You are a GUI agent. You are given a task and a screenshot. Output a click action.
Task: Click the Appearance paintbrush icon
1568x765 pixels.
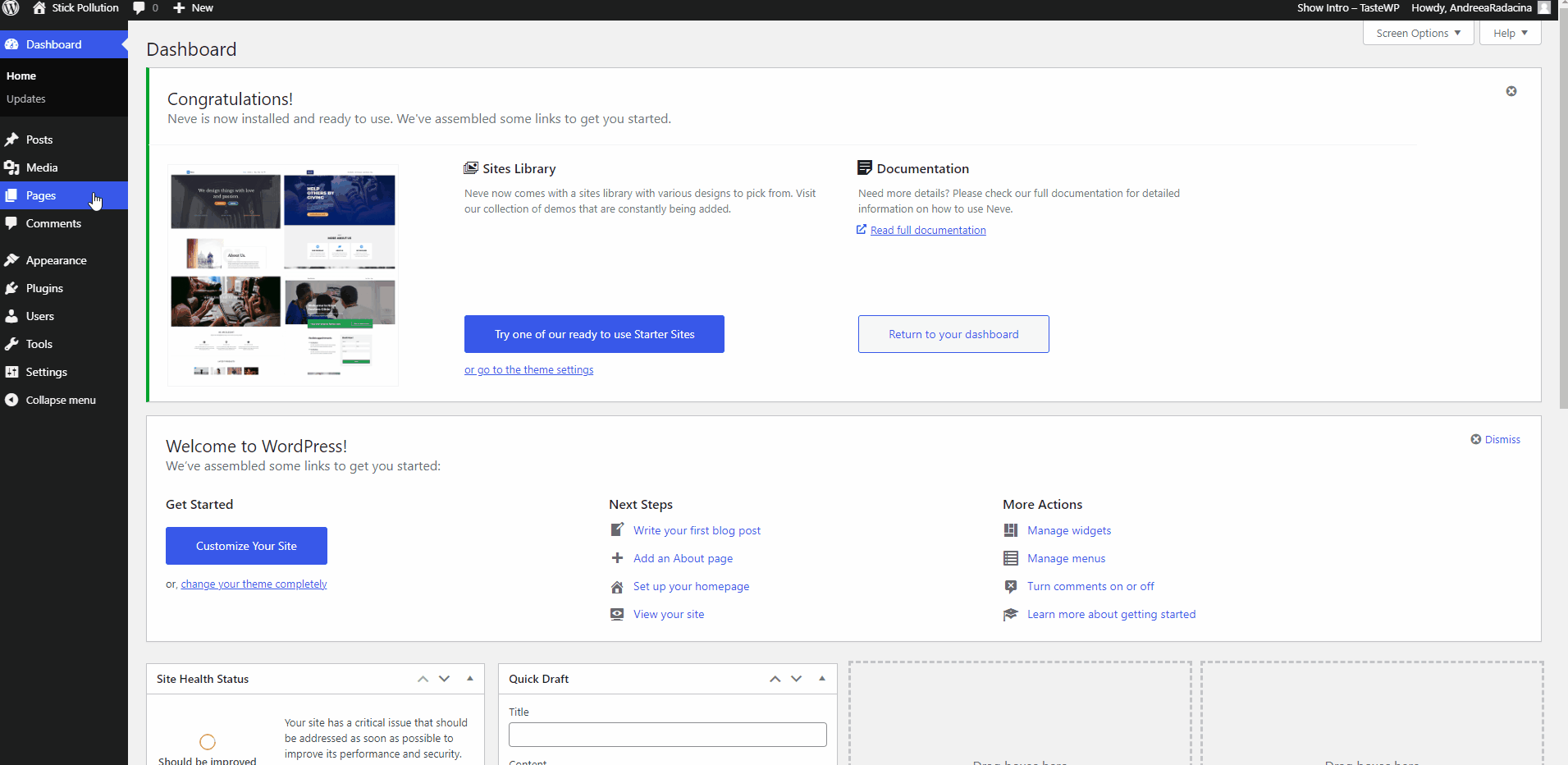tap(11, 260)
